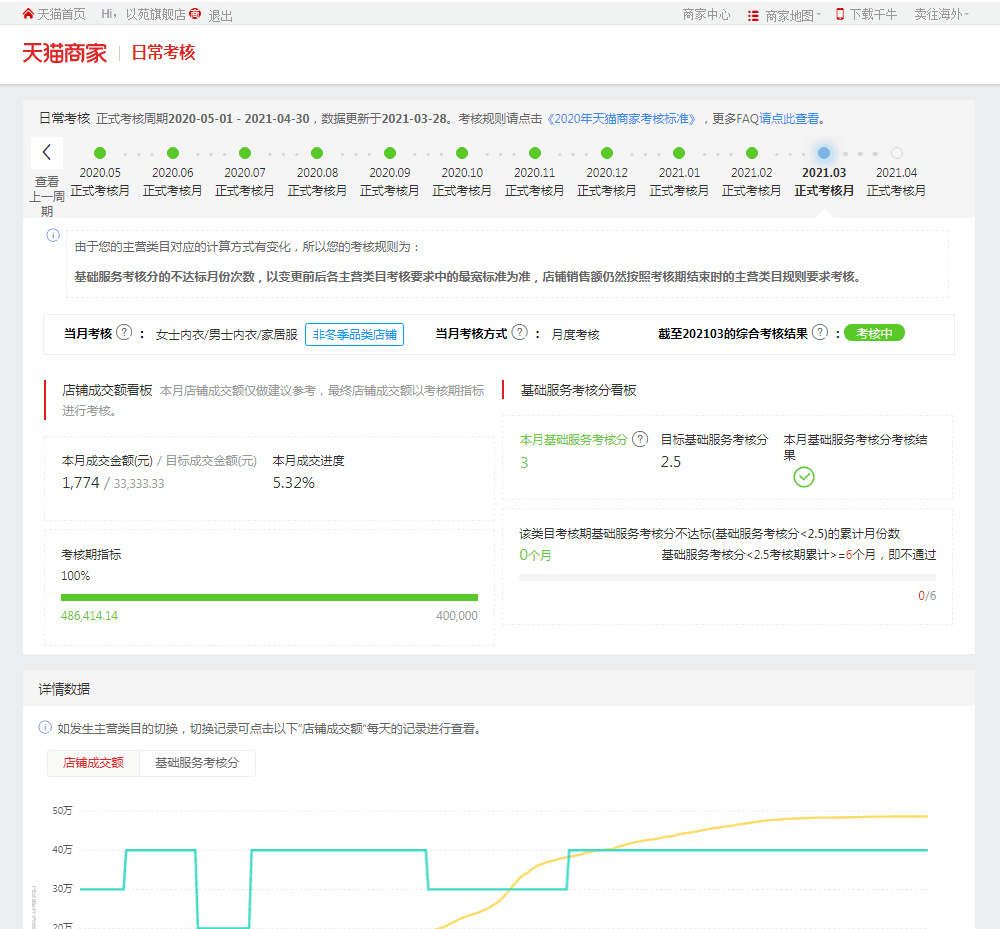Click the help icon beside 本月基础服务考核分

pyautogui.click(x=640, y=439)
